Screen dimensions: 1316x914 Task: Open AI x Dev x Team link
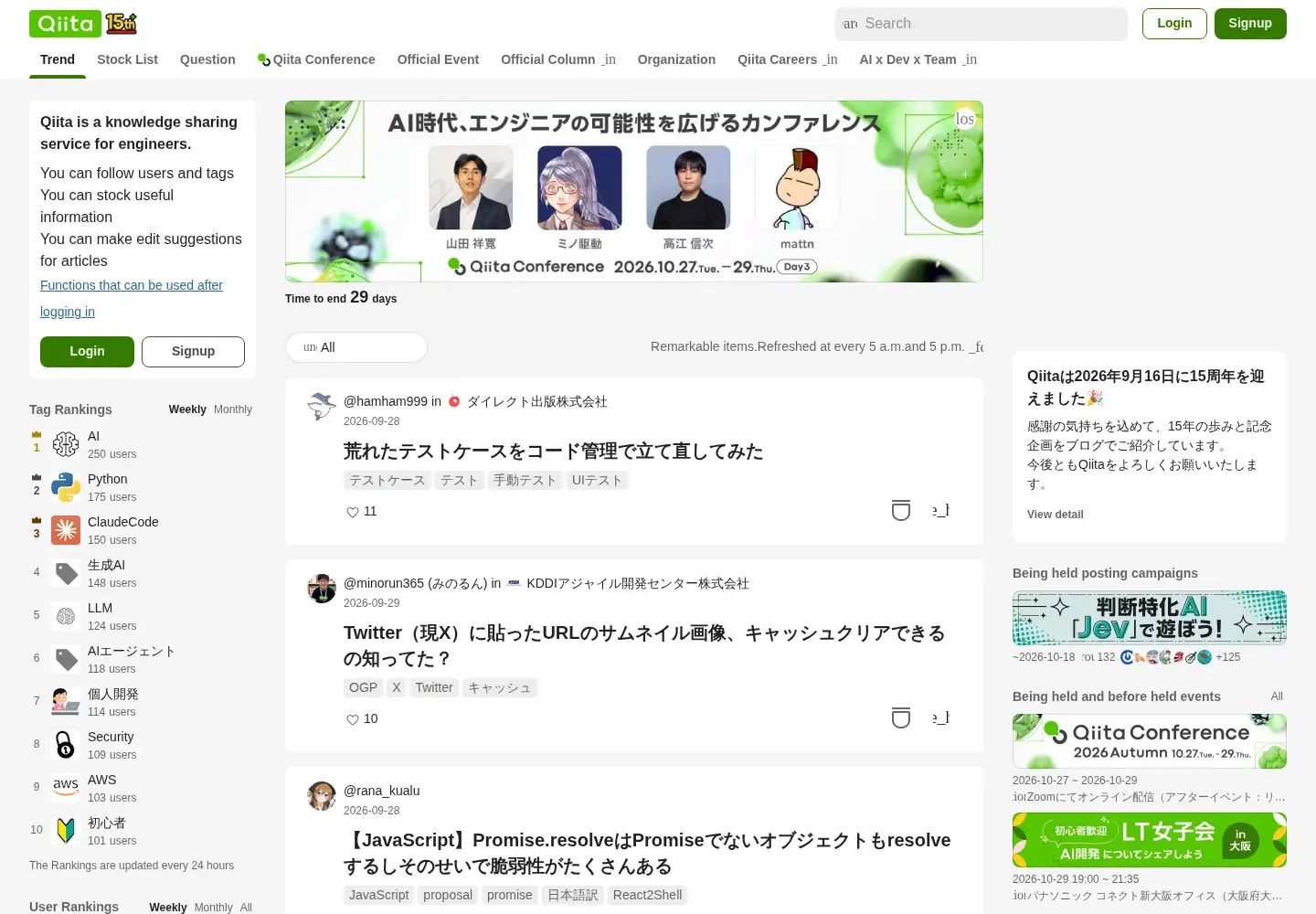918,59
